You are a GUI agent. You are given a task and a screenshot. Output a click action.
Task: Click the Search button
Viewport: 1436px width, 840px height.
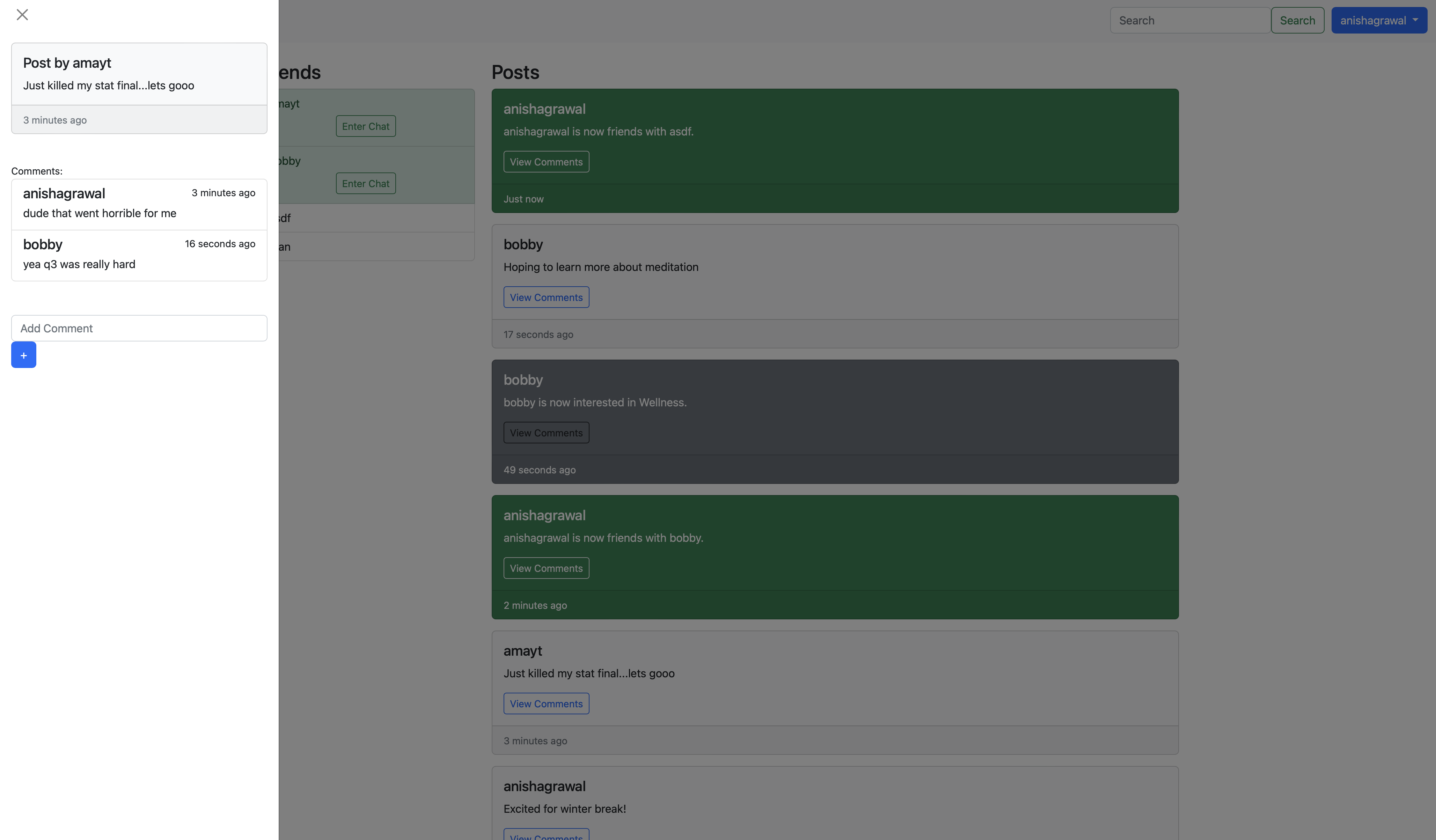(1297, 20)
